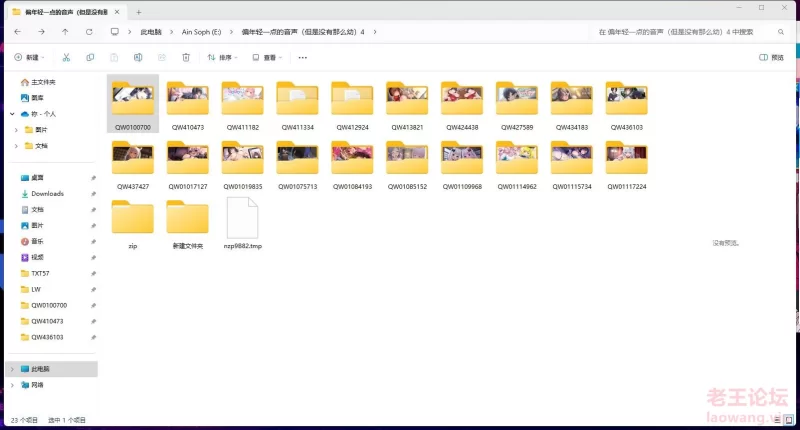Click the Paste icon in toolbar
The image size is (800, 430).
pyautogui.click(x=114, y=58)
